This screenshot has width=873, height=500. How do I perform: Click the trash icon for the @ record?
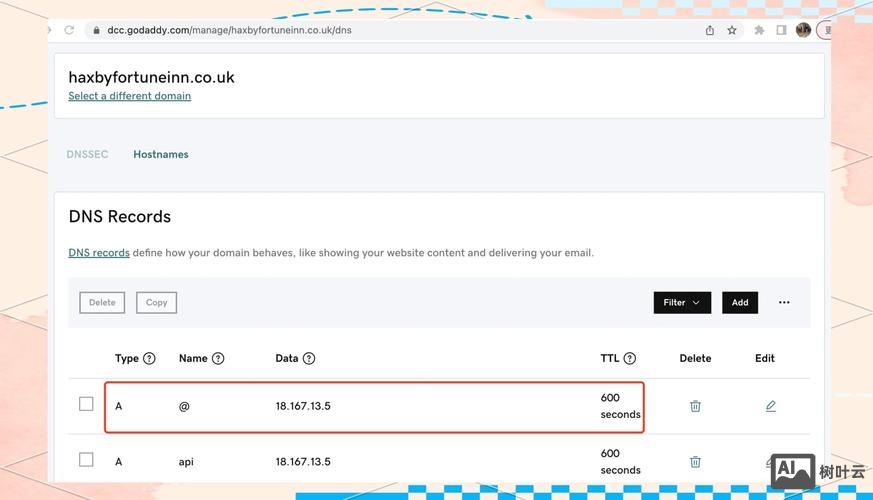coord(695,406)
